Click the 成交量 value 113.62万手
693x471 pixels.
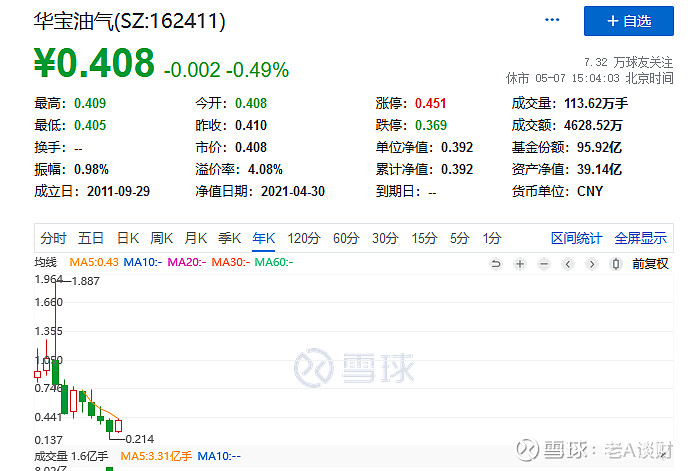(x=596, y=103)
